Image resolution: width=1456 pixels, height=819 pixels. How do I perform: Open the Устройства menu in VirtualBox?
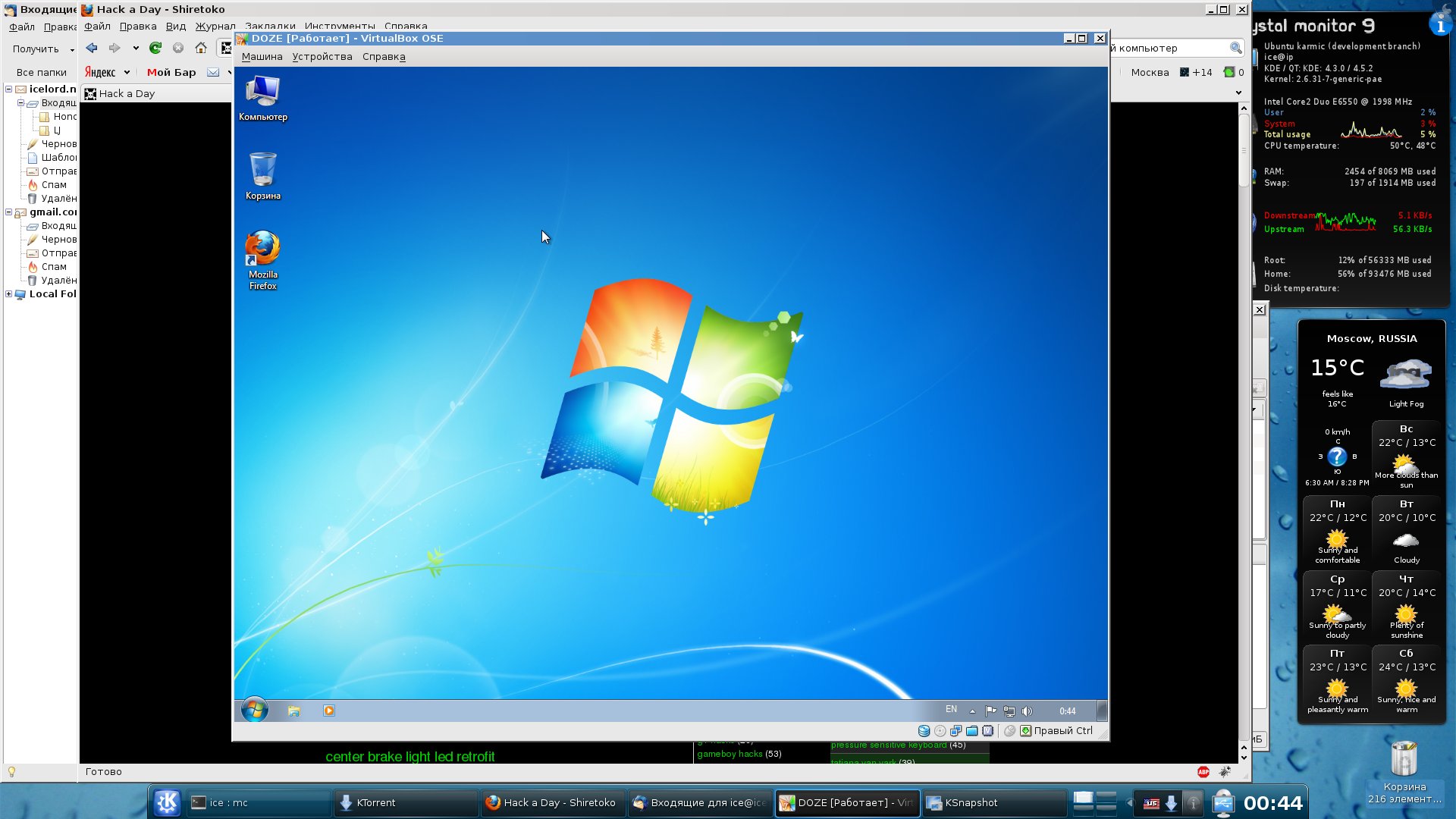[322, 57]
